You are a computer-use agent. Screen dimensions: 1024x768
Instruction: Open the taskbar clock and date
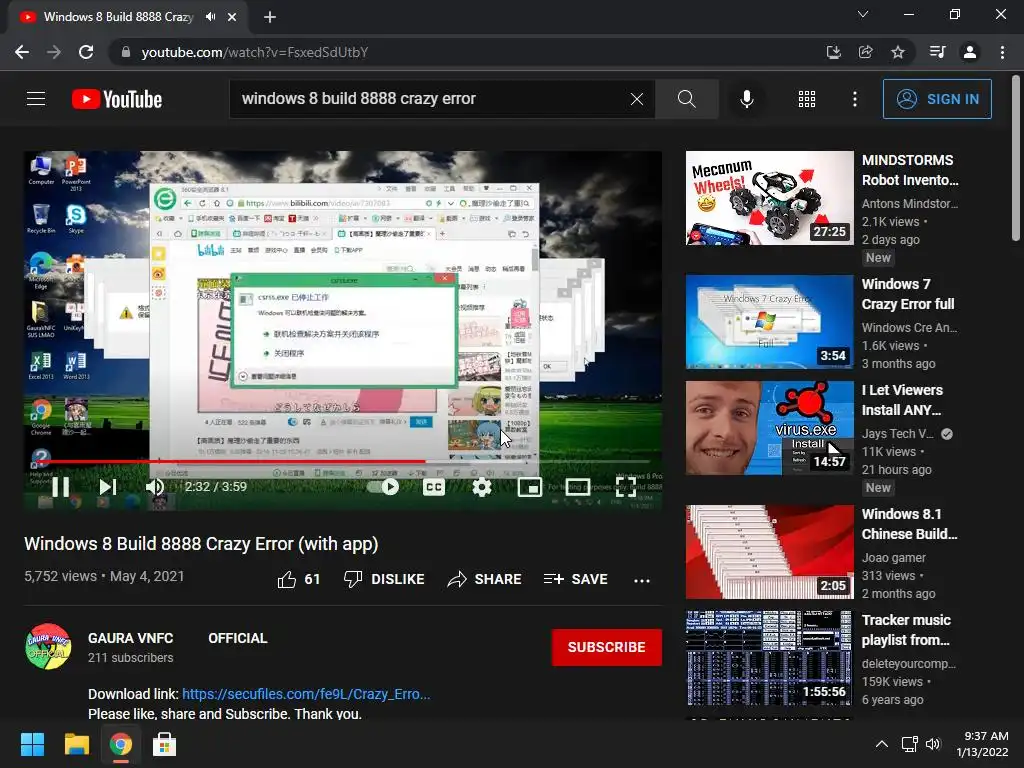pyautogui.click(x=982, y=744)
